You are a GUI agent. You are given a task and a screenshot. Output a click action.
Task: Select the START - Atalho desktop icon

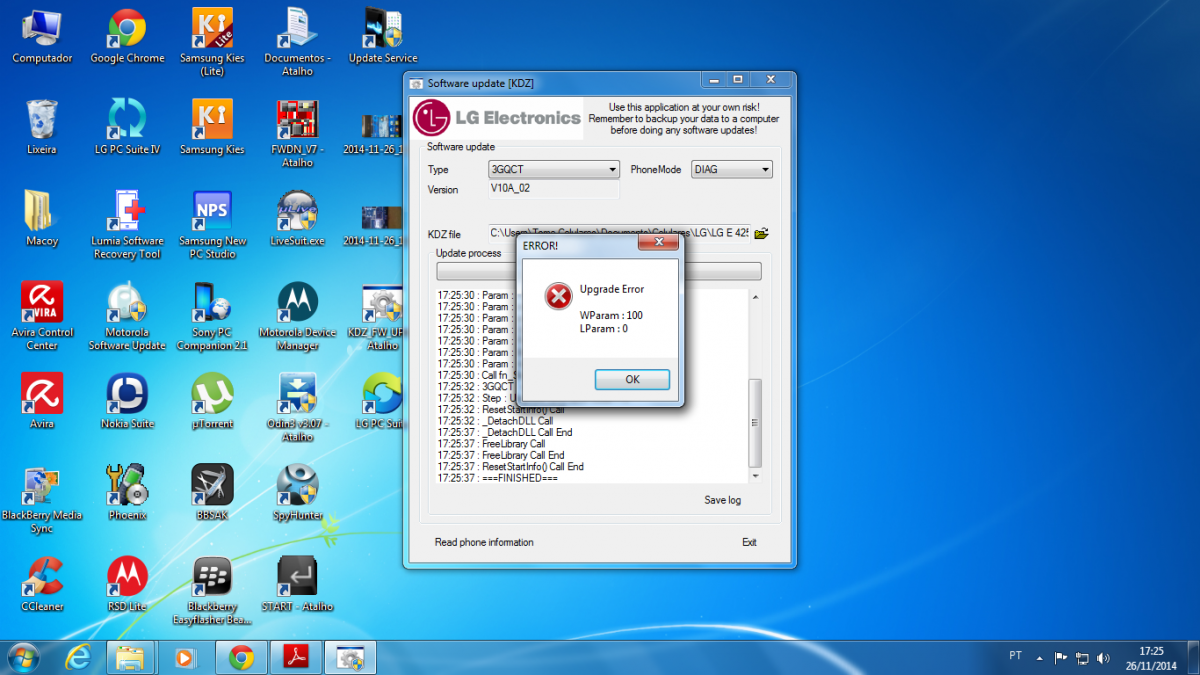coord(297,584)
